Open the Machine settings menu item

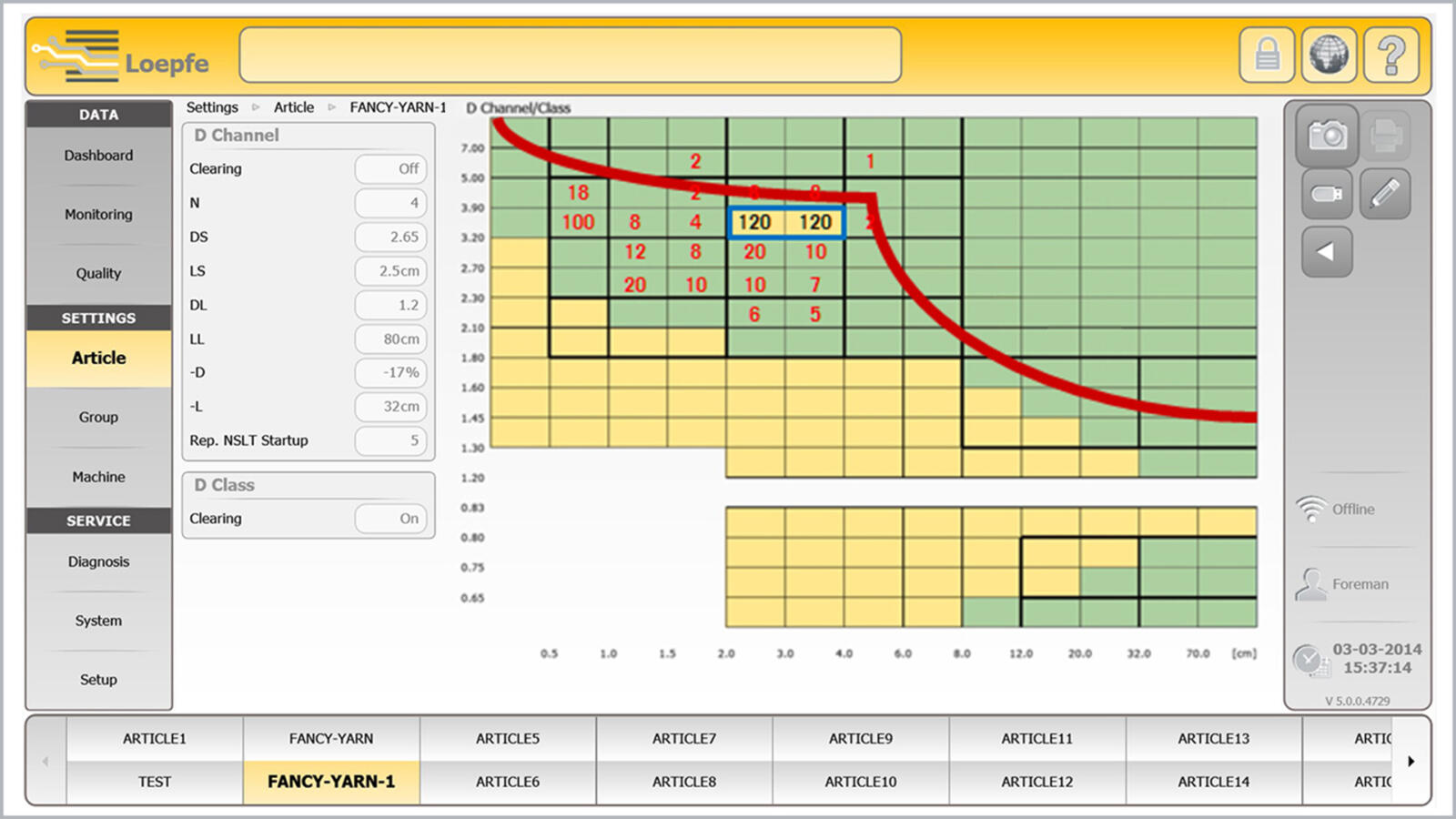(98, 477)
